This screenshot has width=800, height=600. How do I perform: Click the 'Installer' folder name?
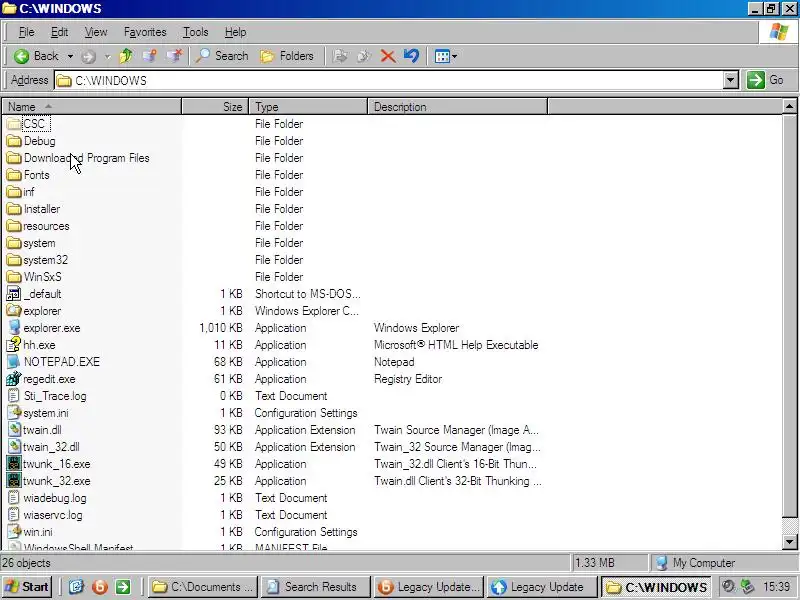[x=42, y=209]
